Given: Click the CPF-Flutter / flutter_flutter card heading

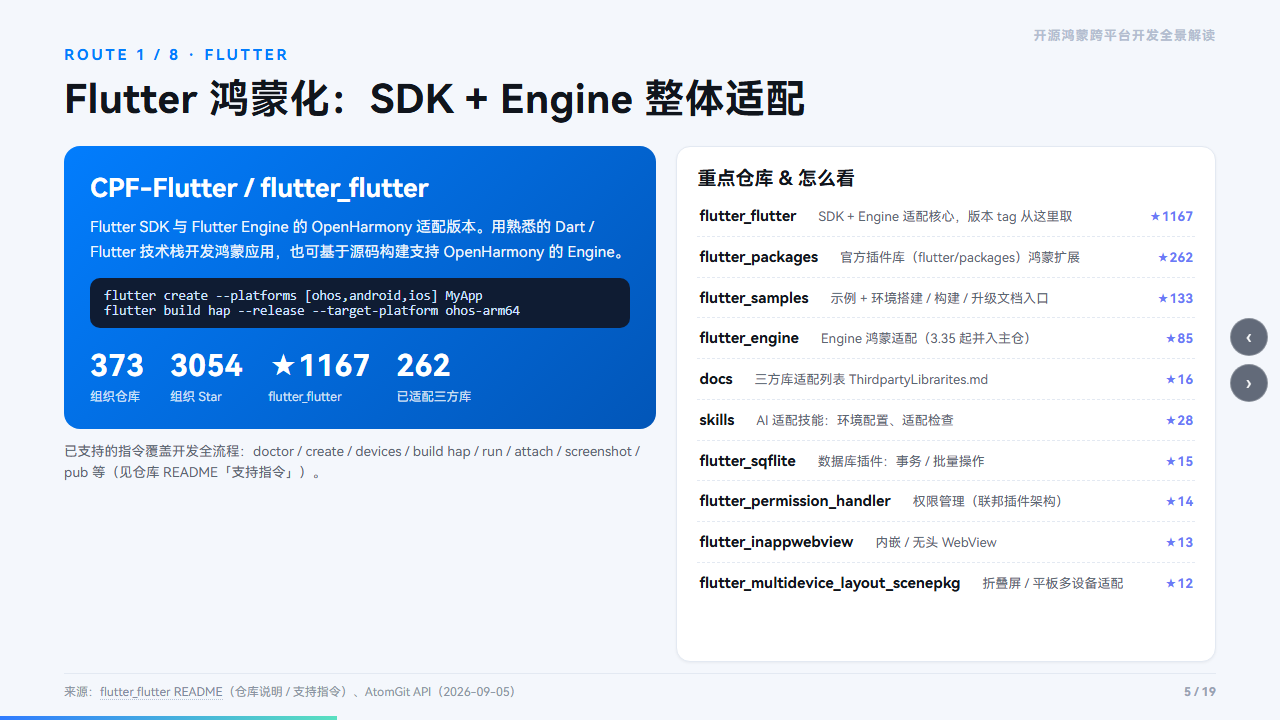Looking at the screenshot, I should click(x=259, y=188).
